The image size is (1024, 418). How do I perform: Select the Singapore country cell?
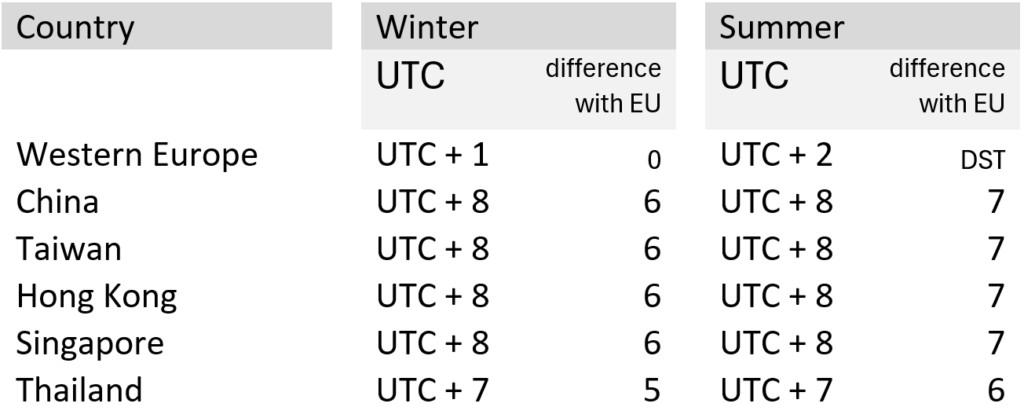point(90,343)
